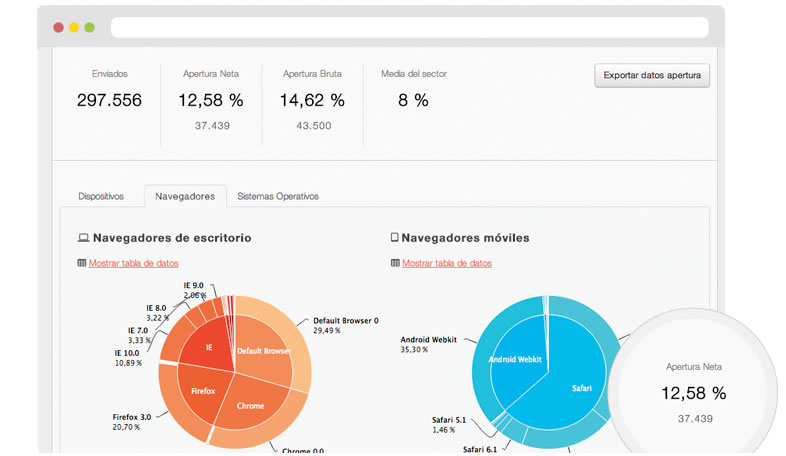Click the Navegadores de escritorio heading
This screenshot has width=786, height=456.
tap(172, 238)
